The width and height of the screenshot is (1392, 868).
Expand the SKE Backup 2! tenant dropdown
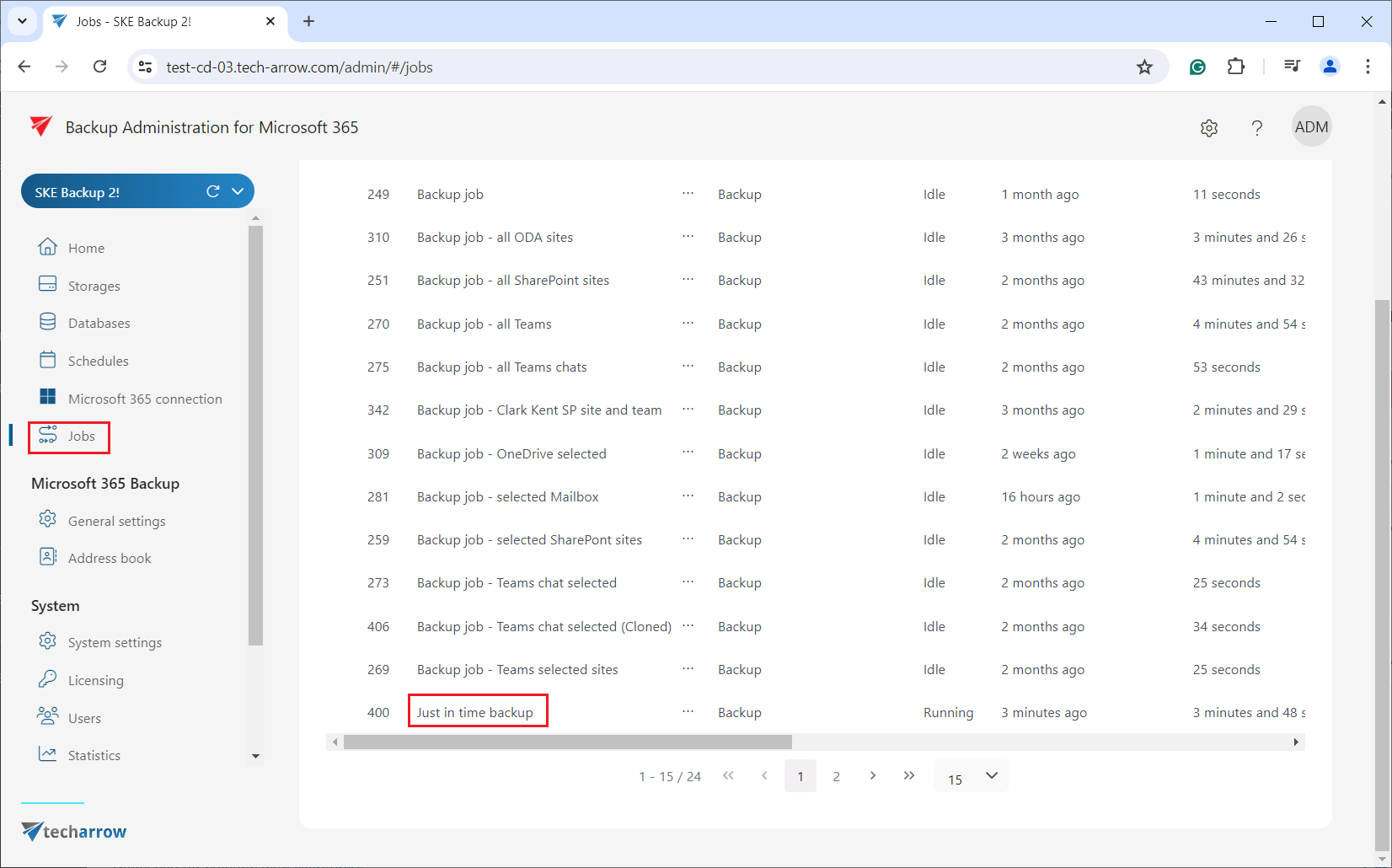coord(238,191)
